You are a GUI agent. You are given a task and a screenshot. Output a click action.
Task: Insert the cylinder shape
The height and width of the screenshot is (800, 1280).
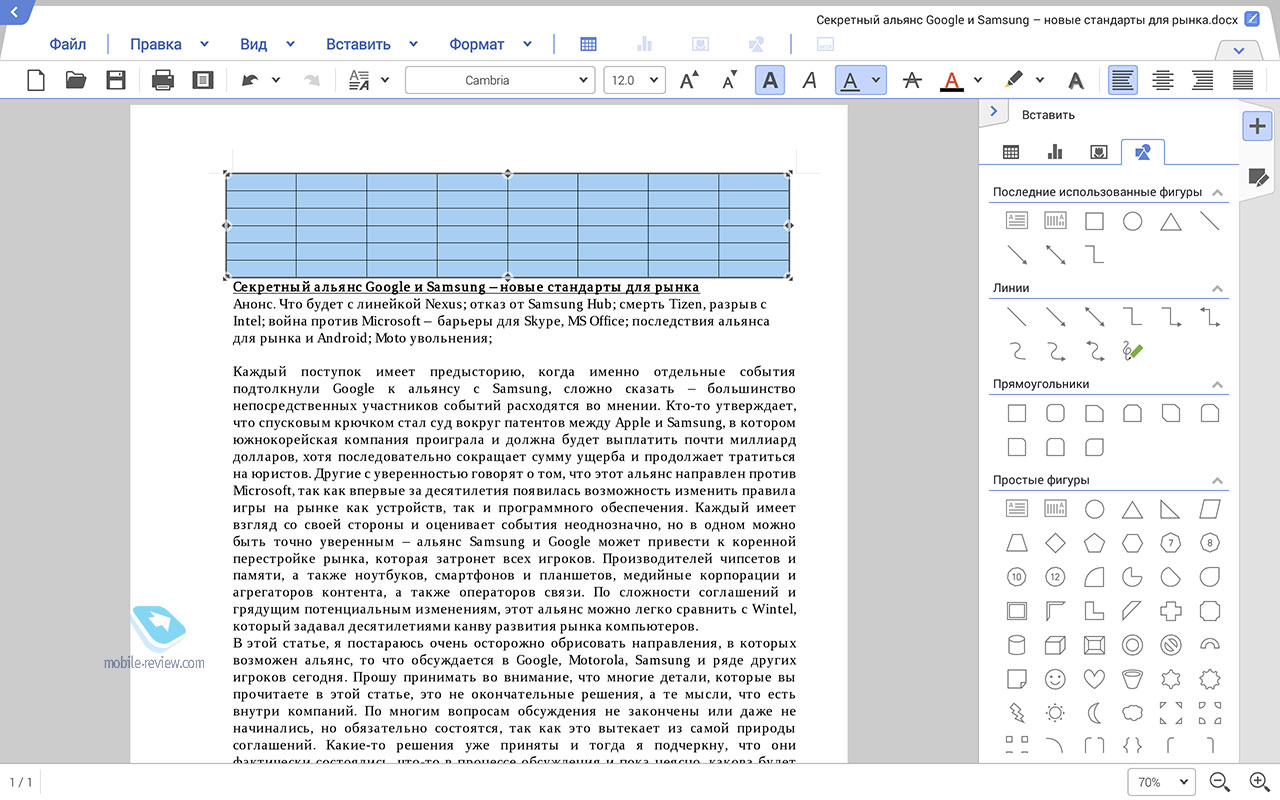pyautogui.click(x=1017, y=645)
